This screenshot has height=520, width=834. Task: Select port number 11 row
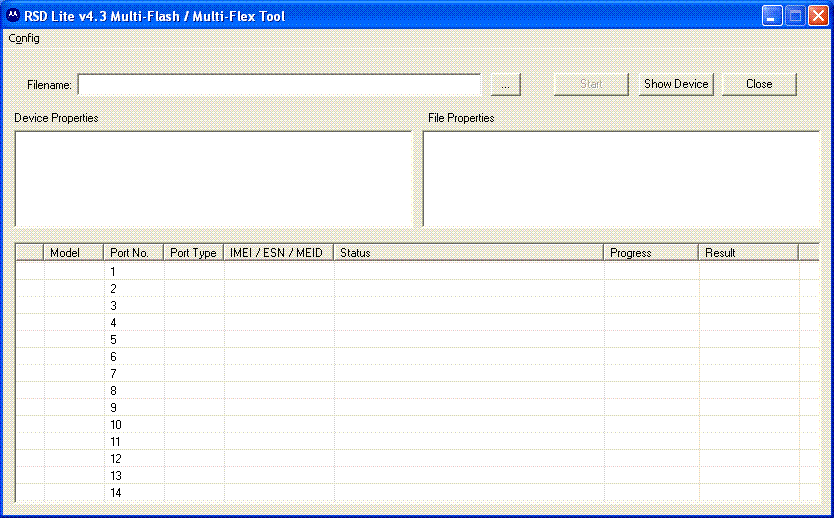418,442
